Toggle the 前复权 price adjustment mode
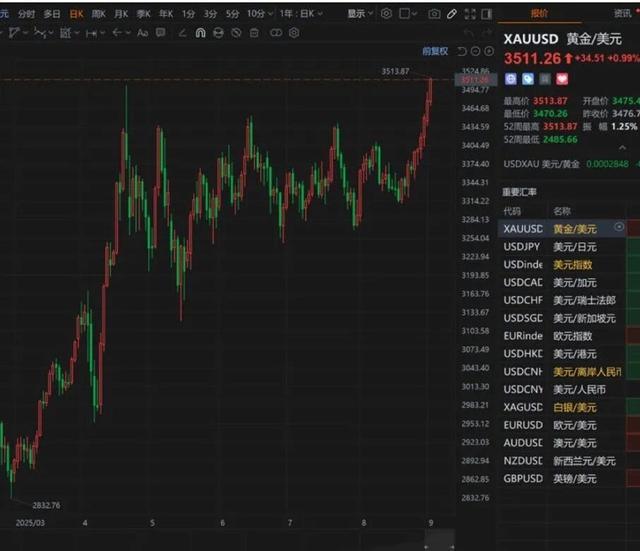This screenshot has width=640, height=551. pos(434,50)
